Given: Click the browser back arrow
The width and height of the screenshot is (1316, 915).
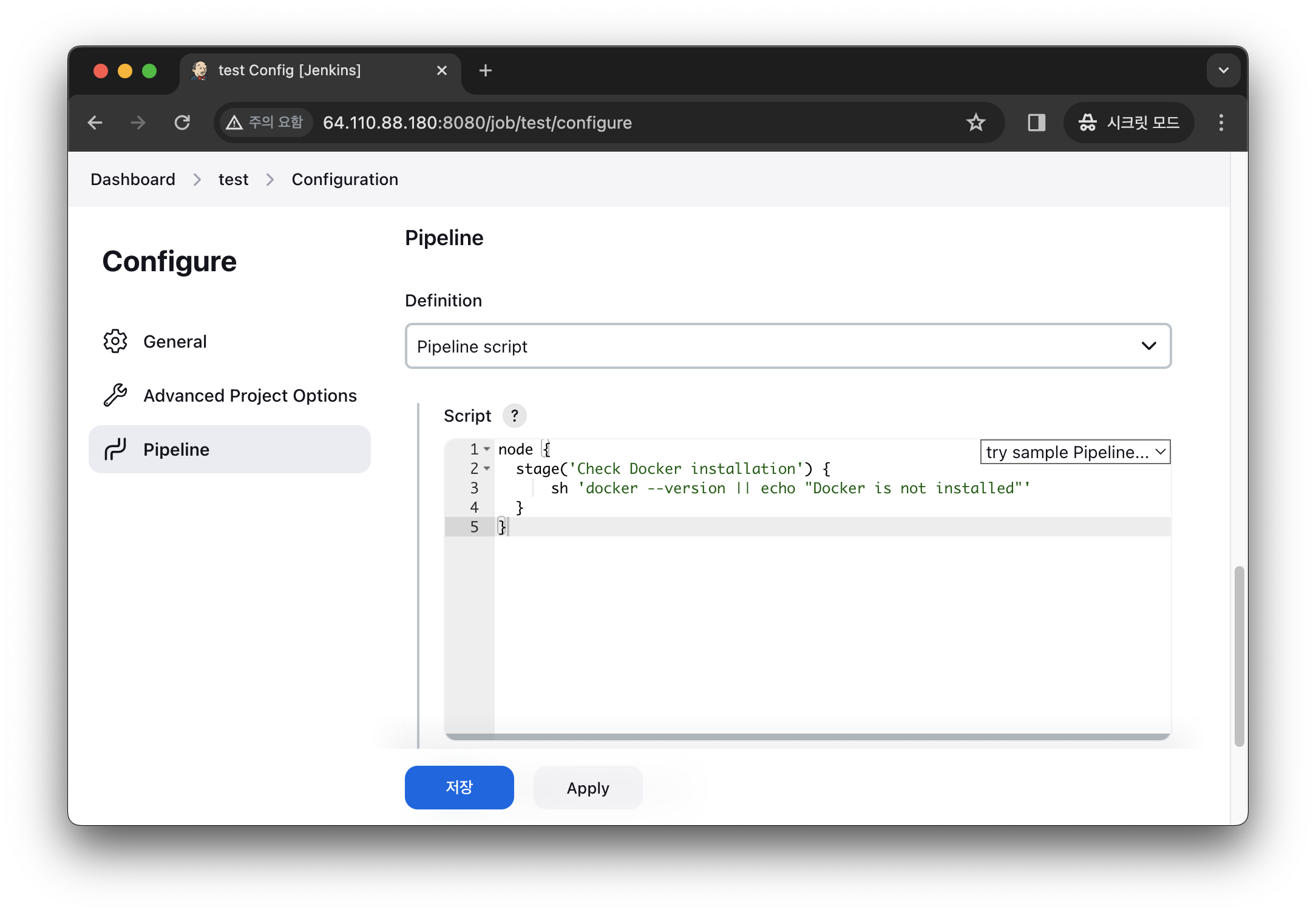Looking at the screenshot, I should click(95, 123).
